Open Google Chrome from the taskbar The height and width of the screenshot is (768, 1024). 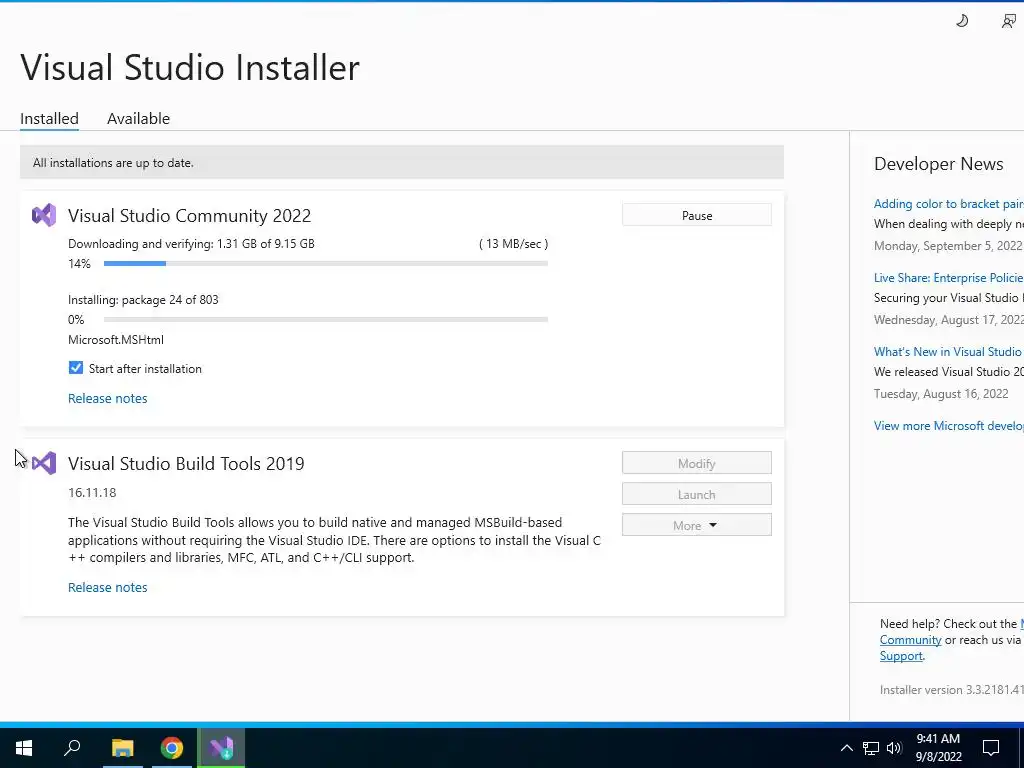tap(172, 748)
